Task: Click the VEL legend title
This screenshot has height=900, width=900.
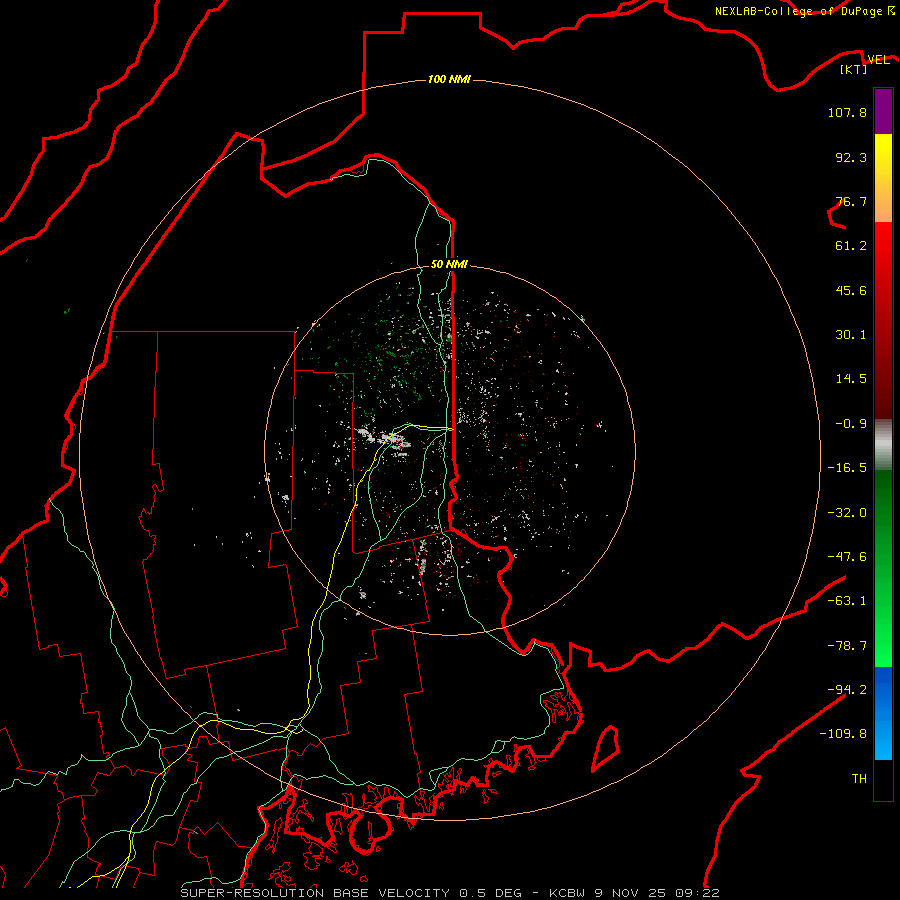Action: point(878,60)
